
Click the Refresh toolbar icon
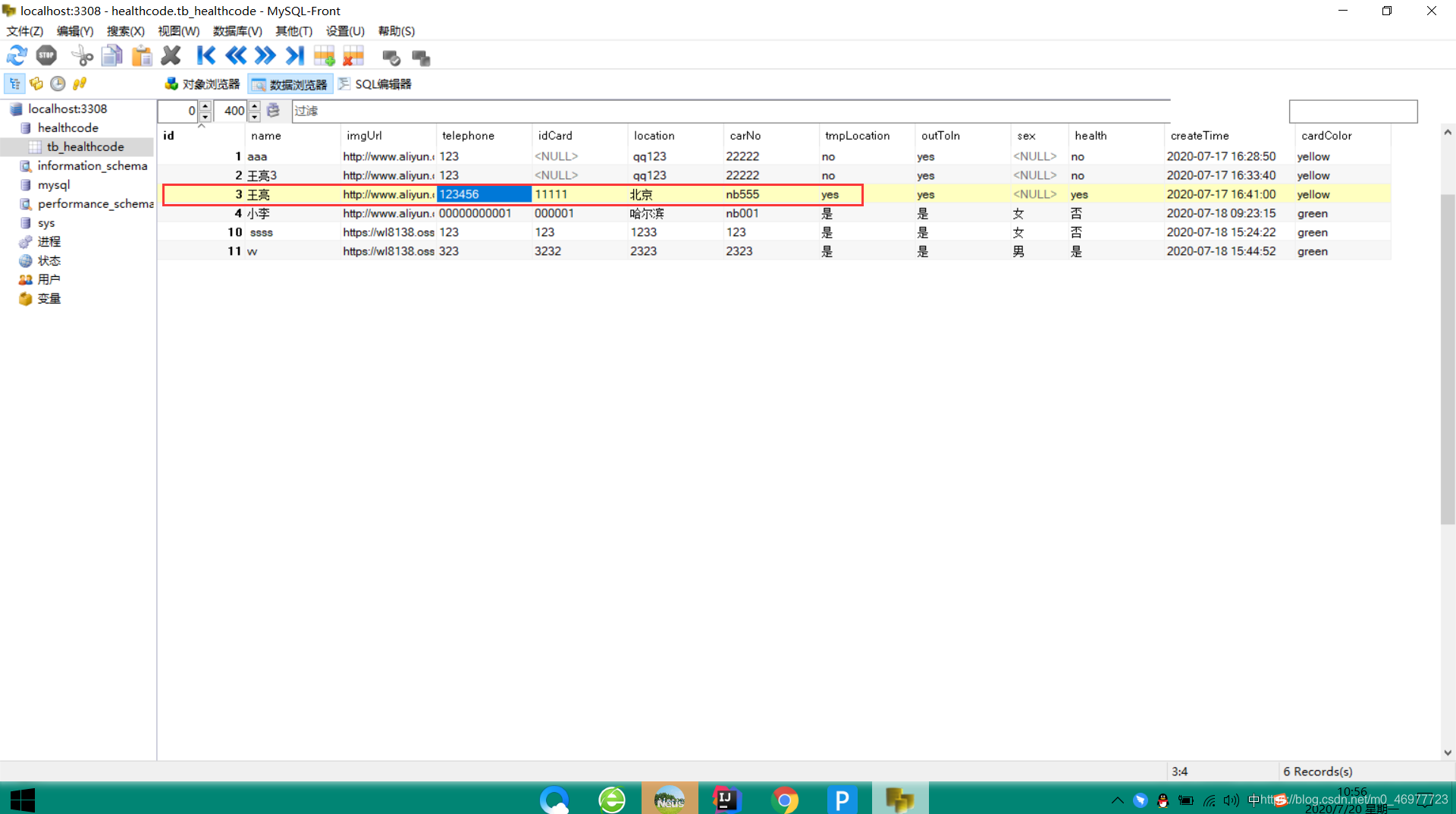point(17,55)
